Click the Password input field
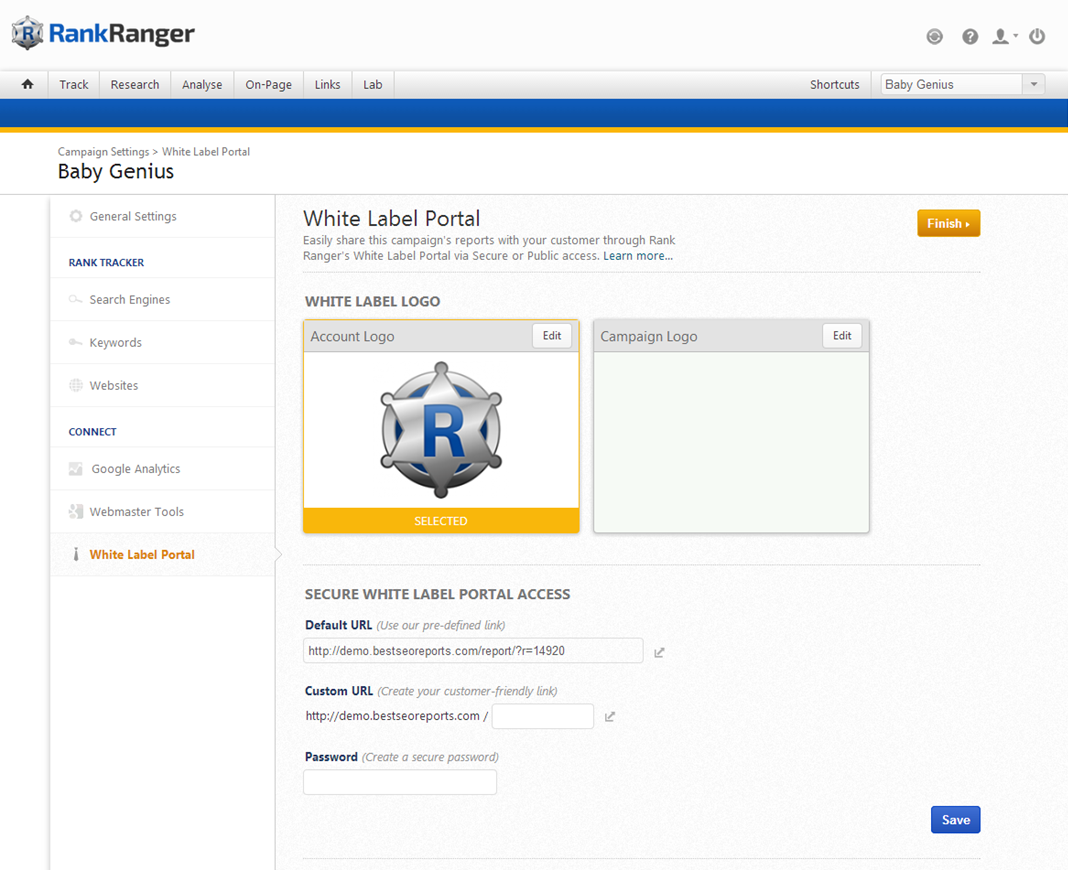The height and width of the screenshot is (870, 1068). [400, 782]
